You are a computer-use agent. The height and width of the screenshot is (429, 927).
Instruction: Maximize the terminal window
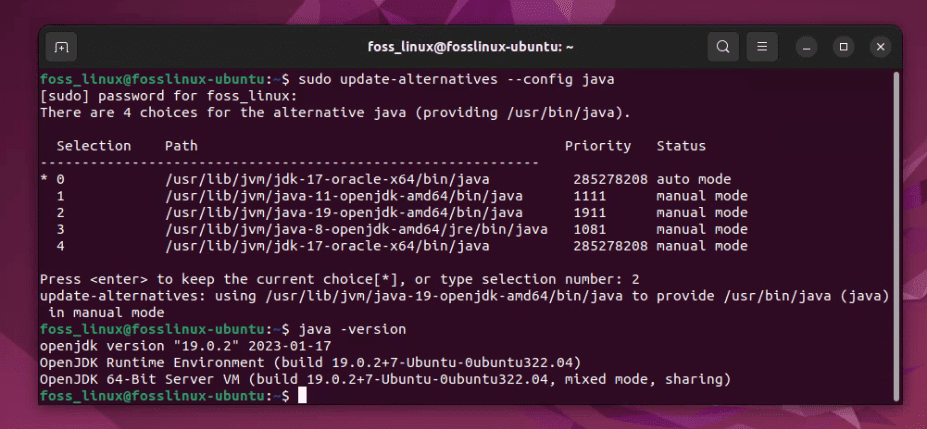[843, 47]
